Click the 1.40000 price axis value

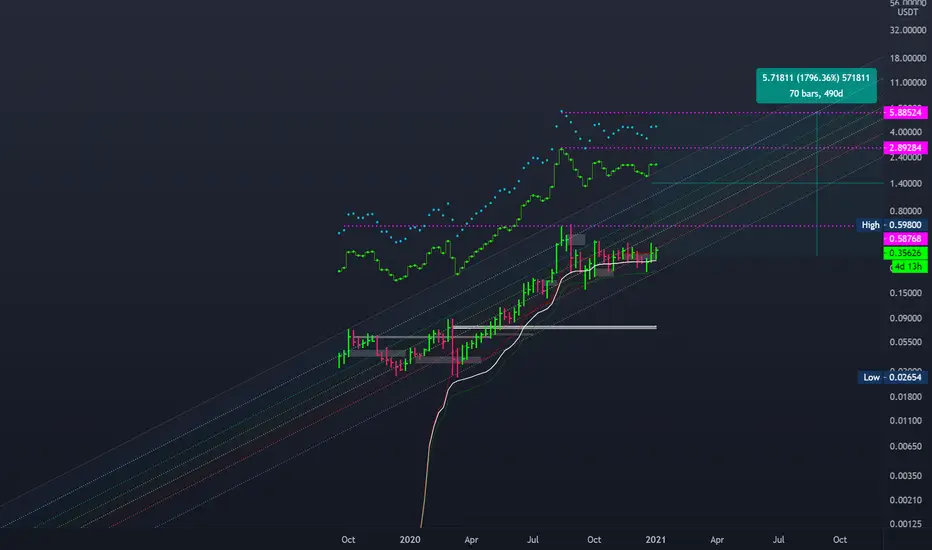[908, 183]
